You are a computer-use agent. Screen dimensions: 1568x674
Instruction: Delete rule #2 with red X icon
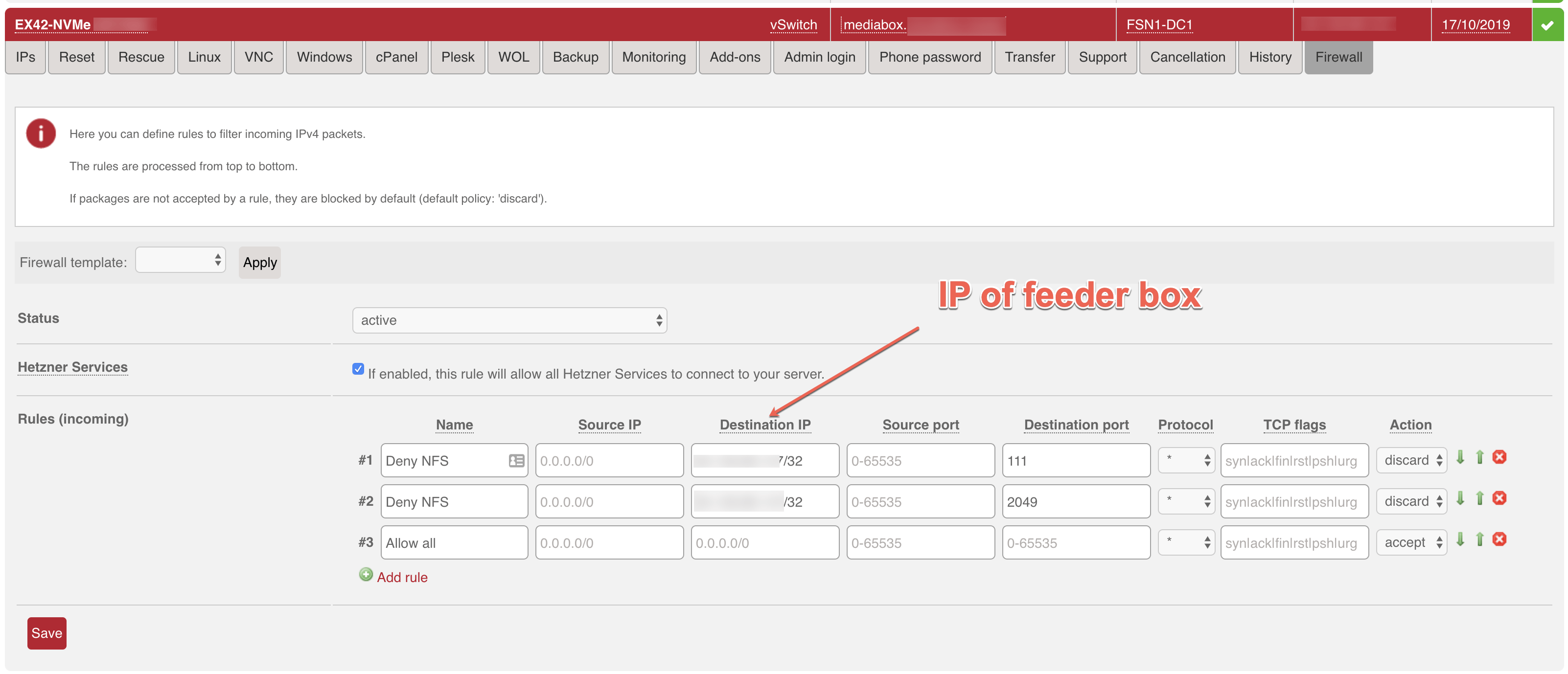coord(1499,499)
